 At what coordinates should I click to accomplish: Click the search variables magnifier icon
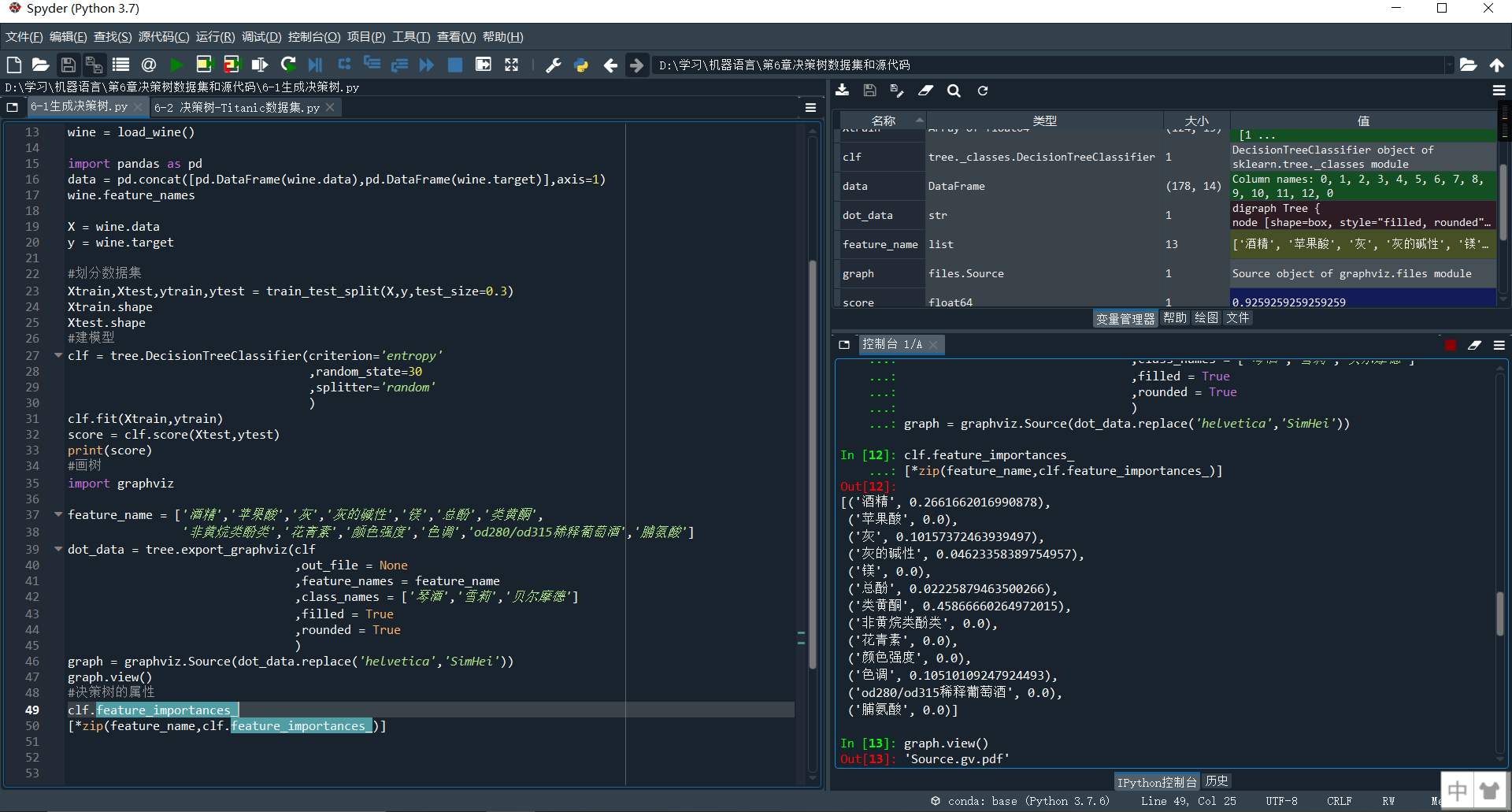pyautogui.click(x=954, y=91)
